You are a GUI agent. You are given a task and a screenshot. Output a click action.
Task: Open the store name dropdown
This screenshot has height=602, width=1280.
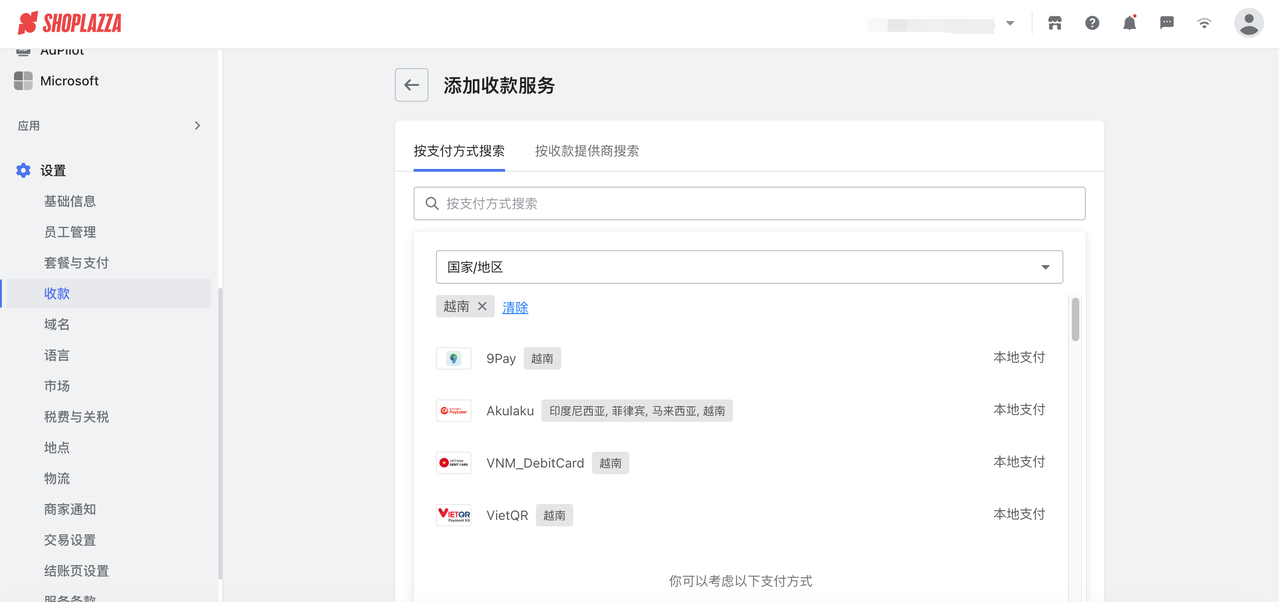(940, 22)
